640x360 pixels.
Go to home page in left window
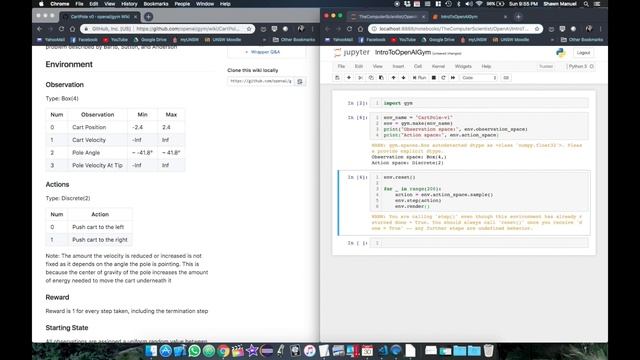[72, 29]
